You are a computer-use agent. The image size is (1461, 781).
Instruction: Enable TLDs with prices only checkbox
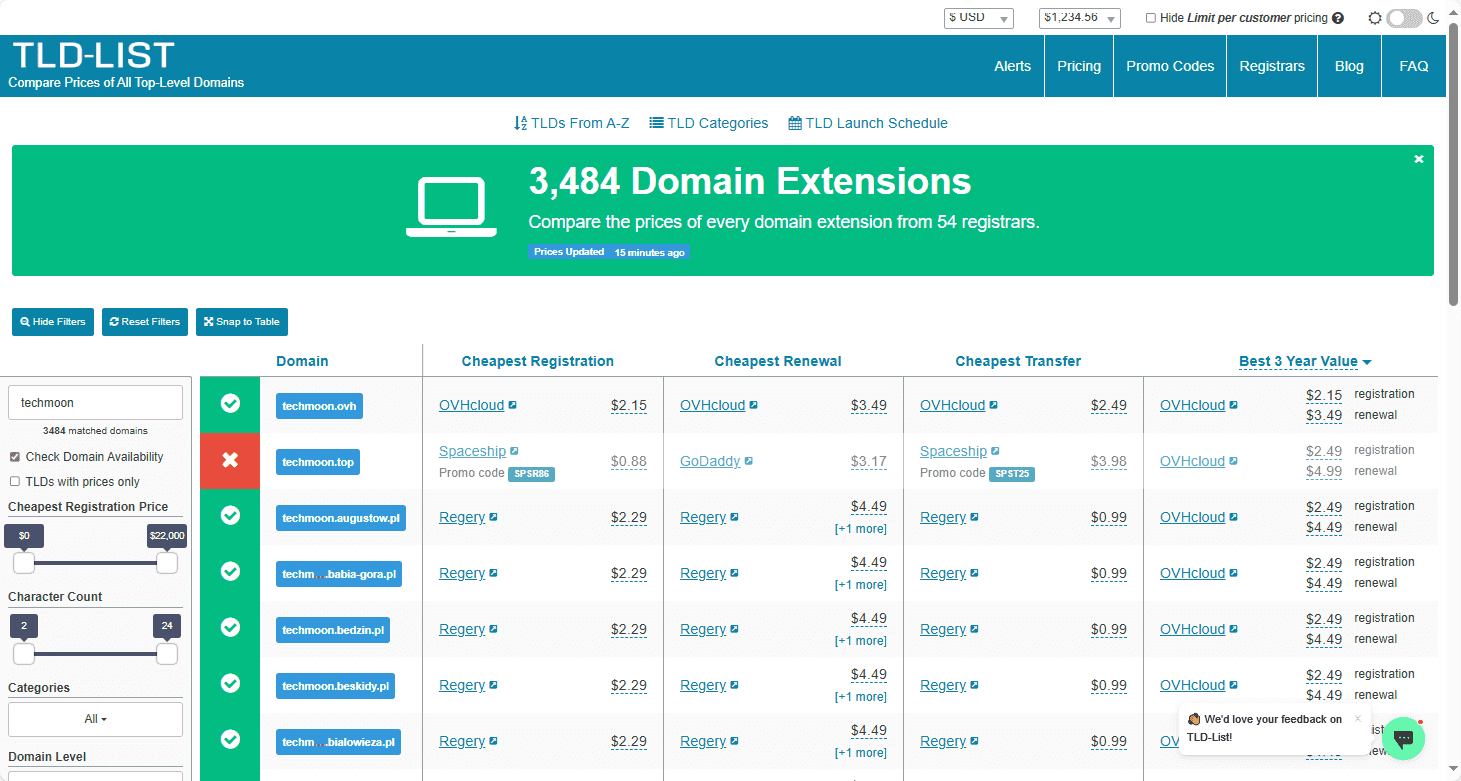(14, 482)
